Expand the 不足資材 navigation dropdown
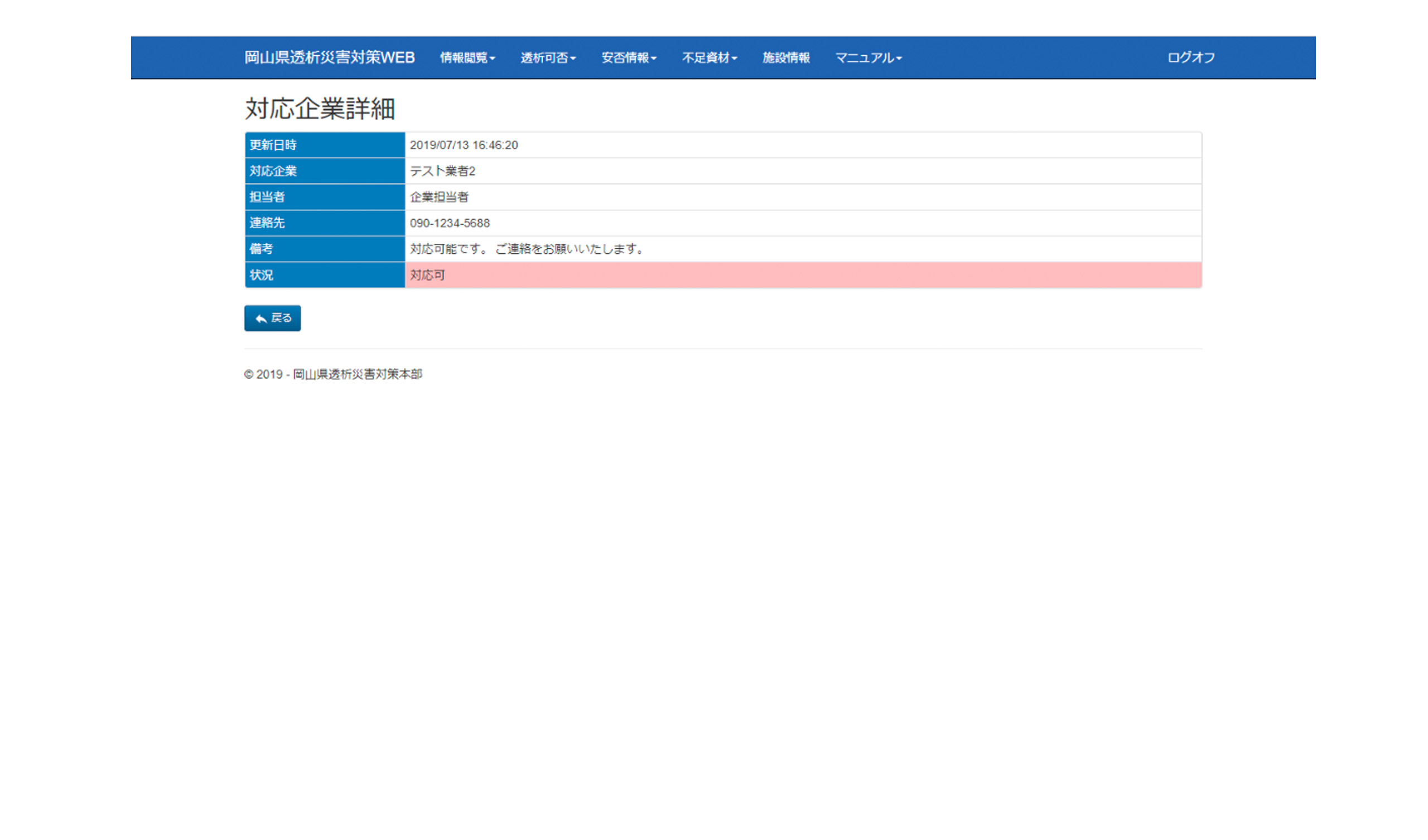The image size is (1428, 840). [709, 58]
